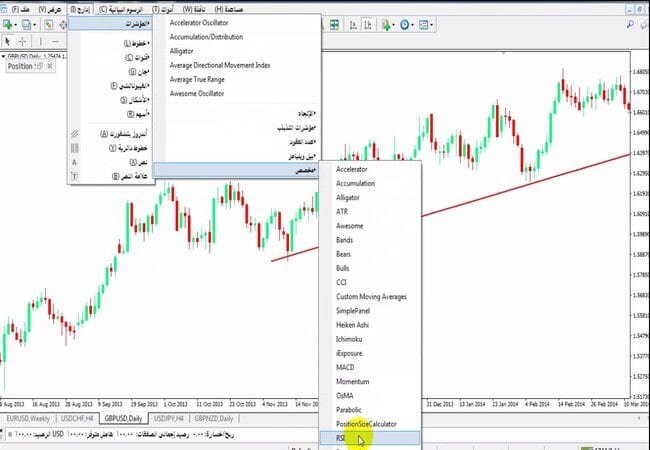Select Custom Moving Averages indicator
650x450 pixels.
370,297
